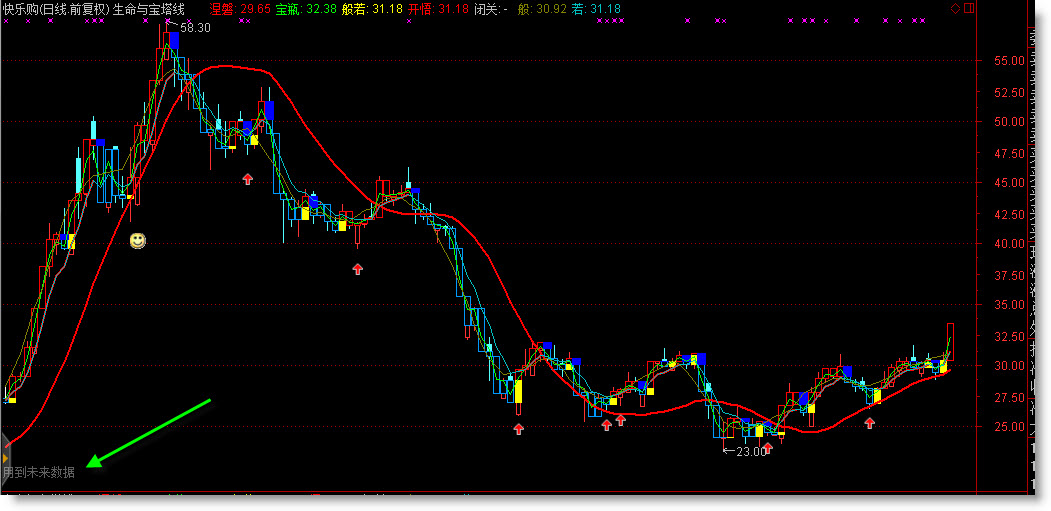Click the rightmost red up-arrow signal
Screen dimensions: 1051x511
[x=870, y=423]
